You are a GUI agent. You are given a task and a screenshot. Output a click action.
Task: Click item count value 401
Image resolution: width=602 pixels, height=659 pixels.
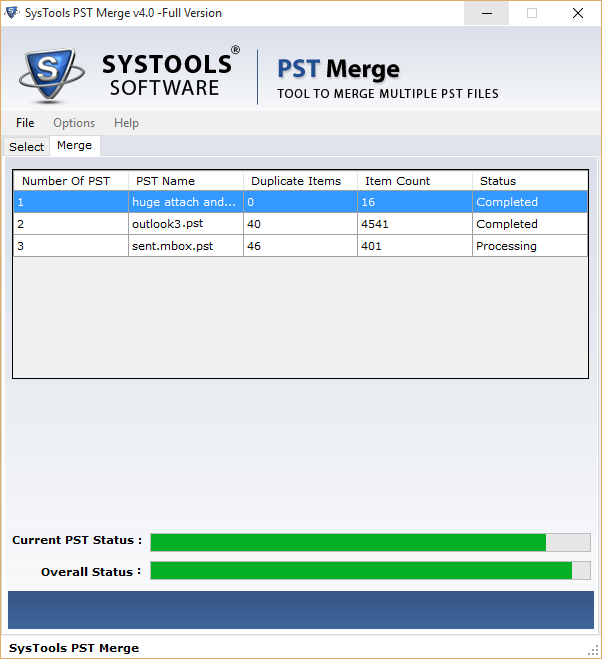pyautogui.click(x=415, y=245)
